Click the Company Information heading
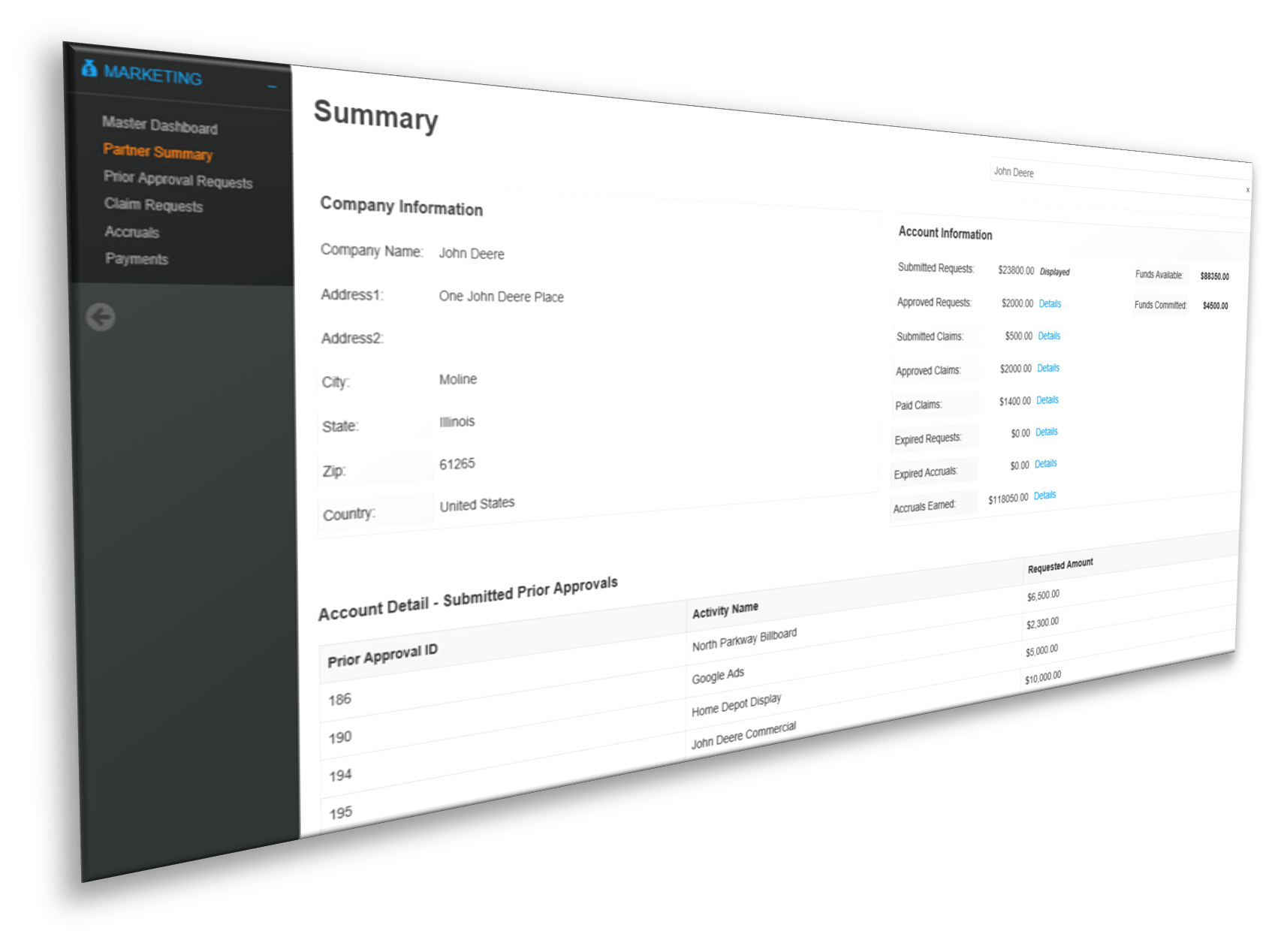The height and width of the screenshot is (952, 1269). 401,206
